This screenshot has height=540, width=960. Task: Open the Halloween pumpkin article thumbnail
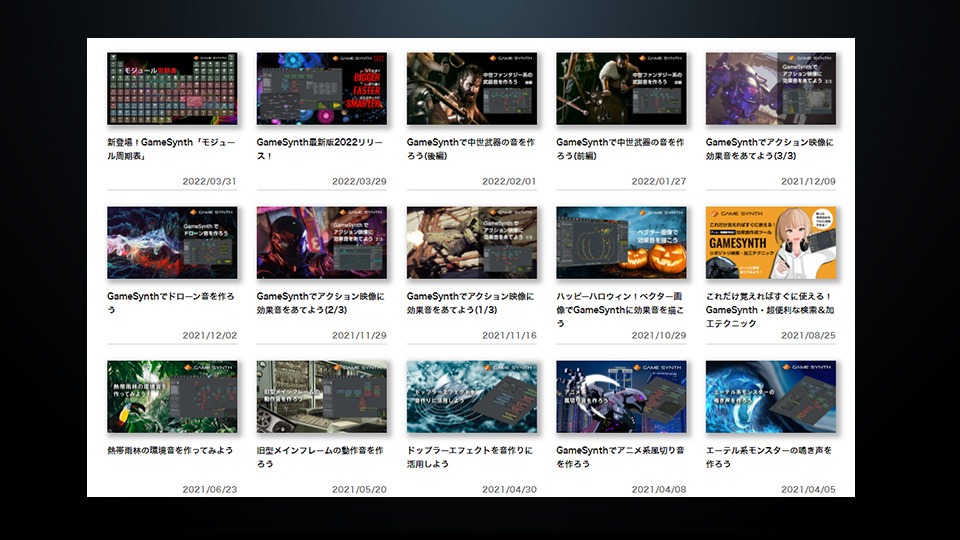coord(621,242)
